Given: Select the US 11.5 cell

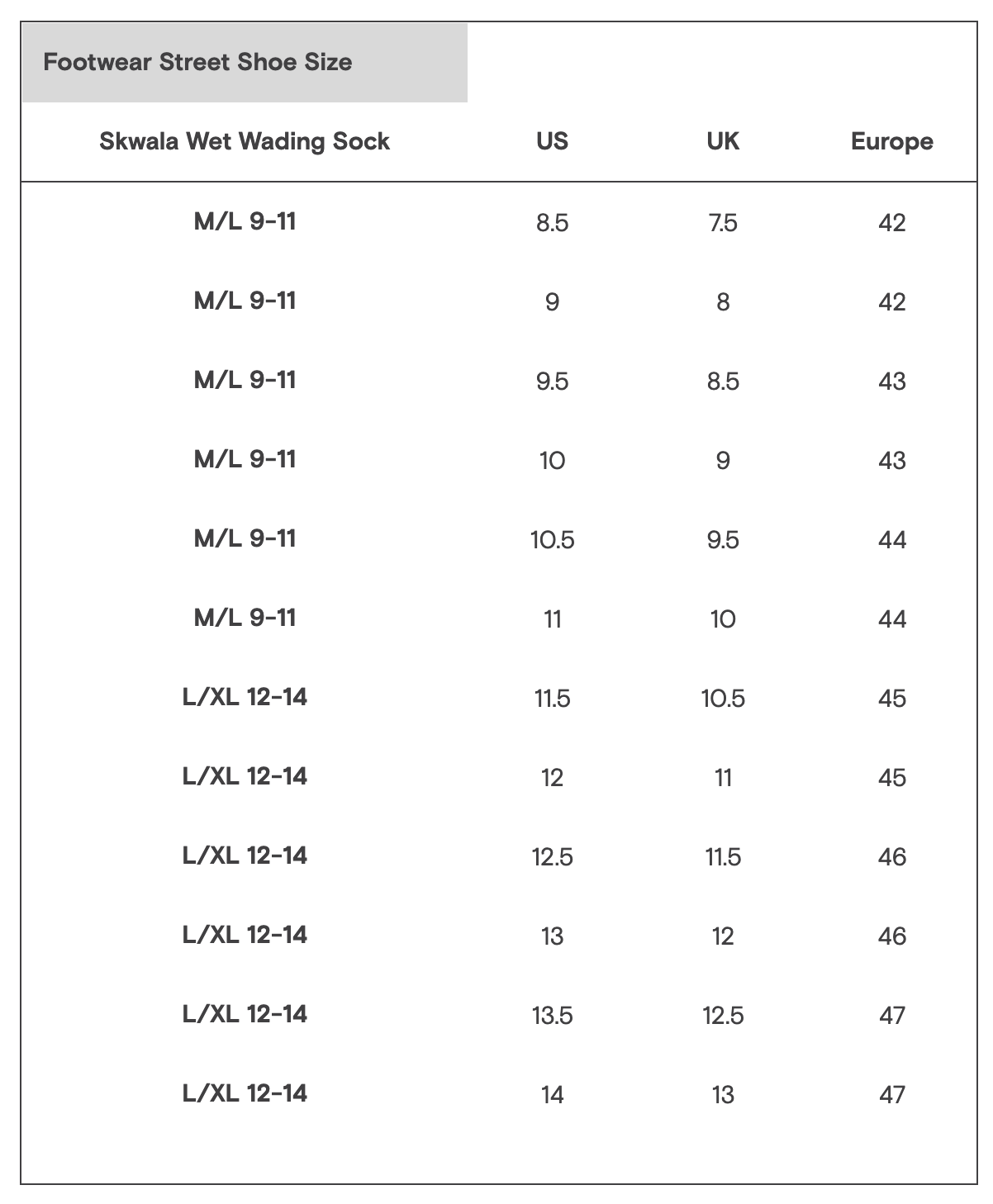Looking at the screenshot, I should click(x=552, y=699).
